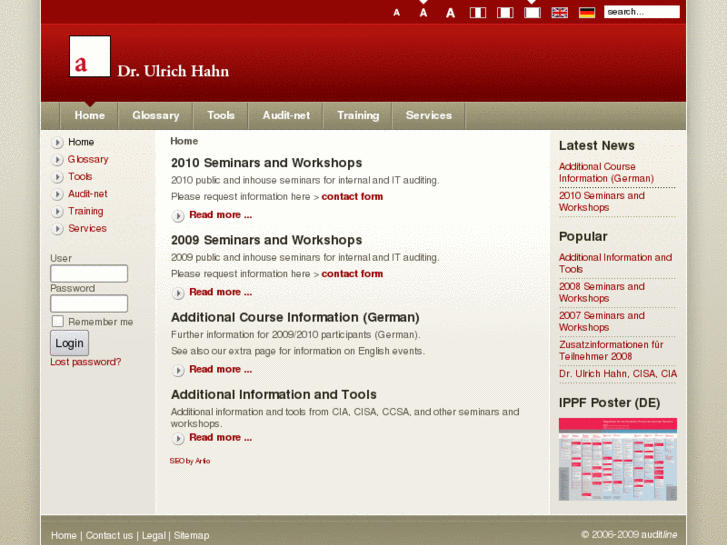Open Contact us link in the footer

(109, 535)
